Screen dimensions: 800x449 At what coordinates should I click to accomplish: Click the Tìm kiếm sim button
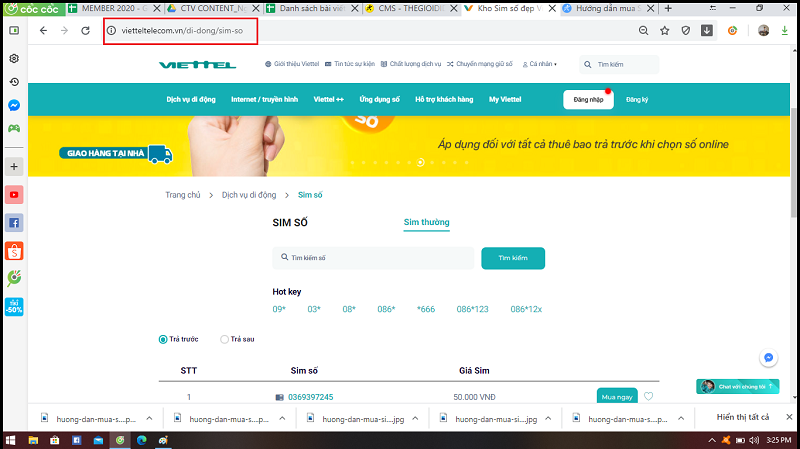(x=513, y=258)
